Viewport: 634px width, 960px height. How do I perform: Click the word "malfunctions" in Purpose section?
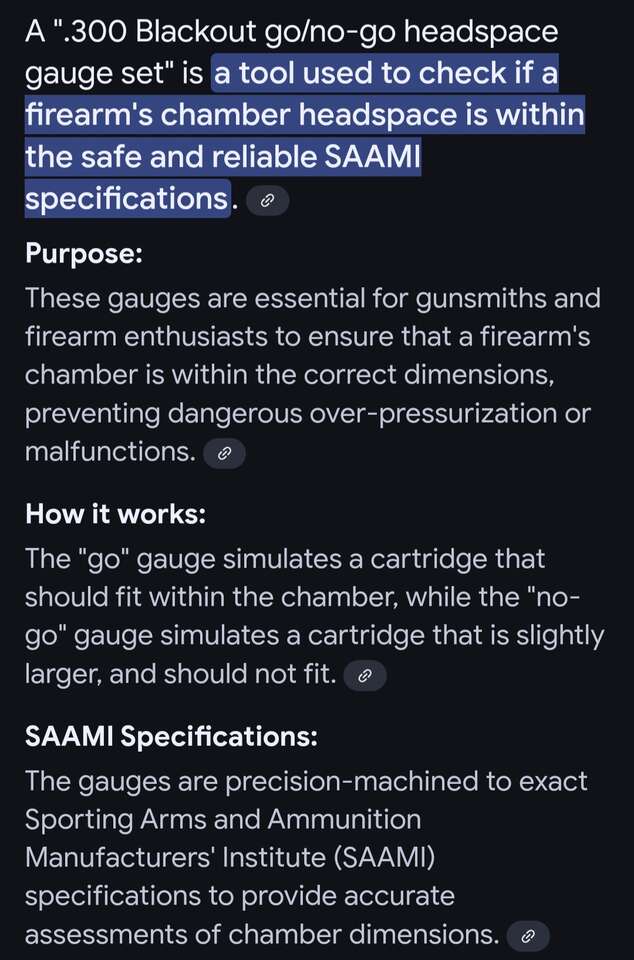pyautogui.click(x=108, y=452)
